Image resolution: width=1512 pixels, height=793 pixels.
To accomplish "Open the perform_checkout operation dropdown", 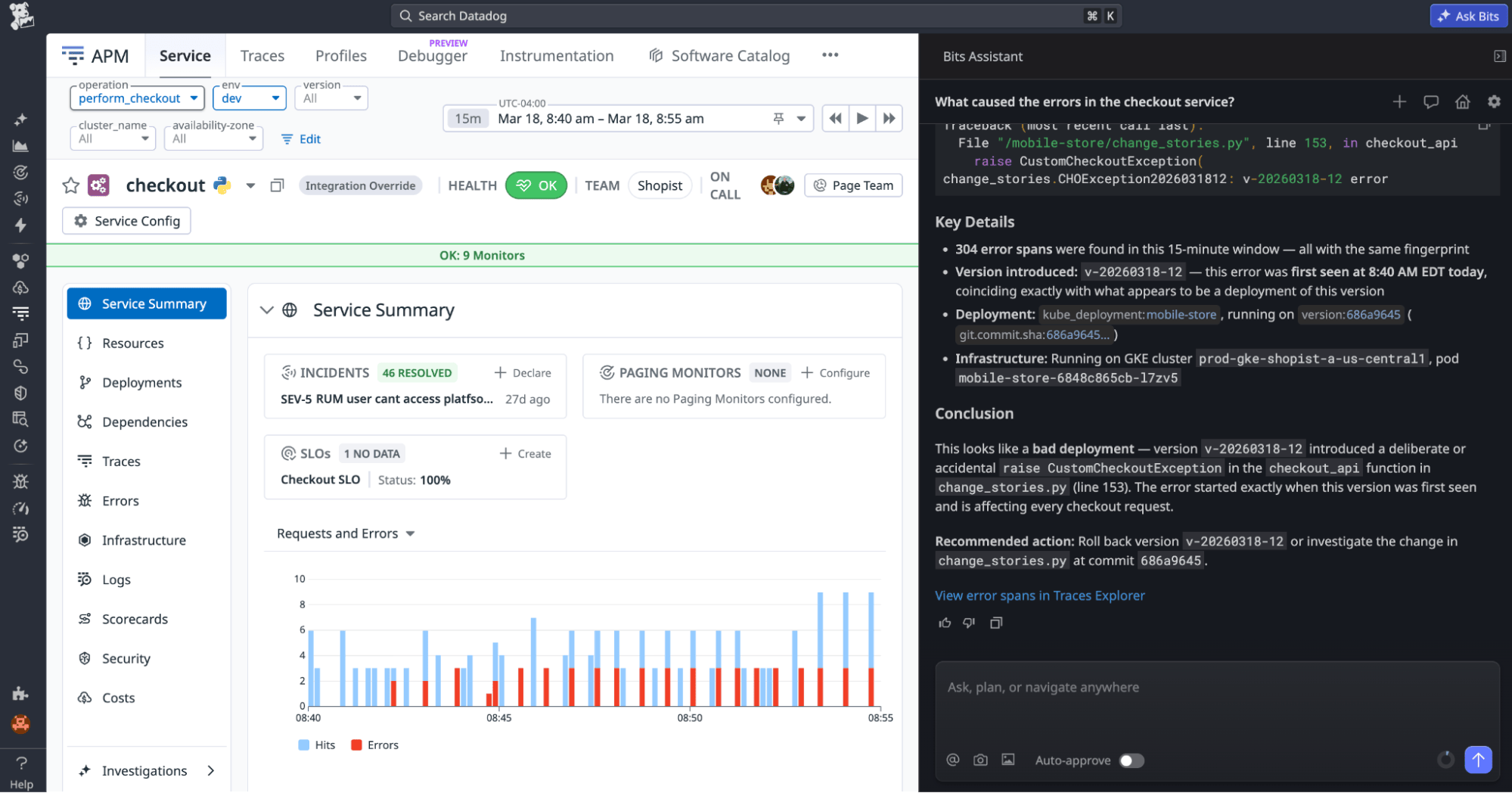I will coord(137,98).
